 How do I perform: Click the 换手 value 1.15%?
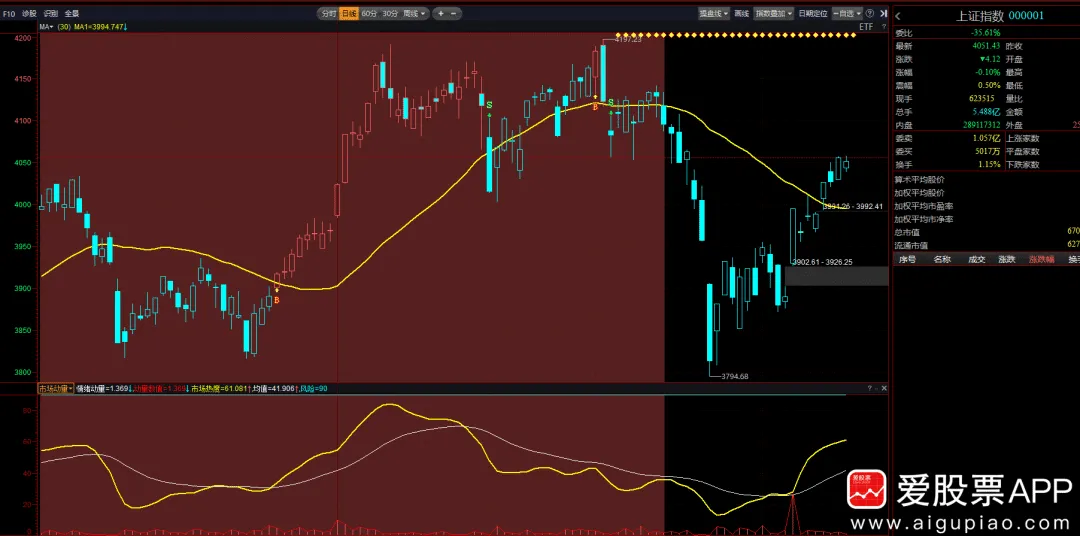point(989,164)
